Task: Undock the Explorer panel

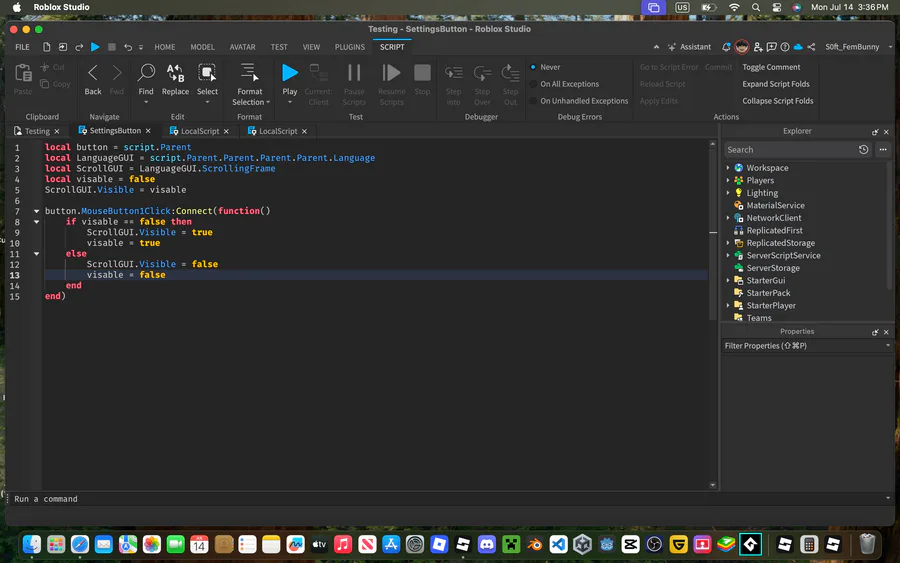Action: tap(875, 132)
